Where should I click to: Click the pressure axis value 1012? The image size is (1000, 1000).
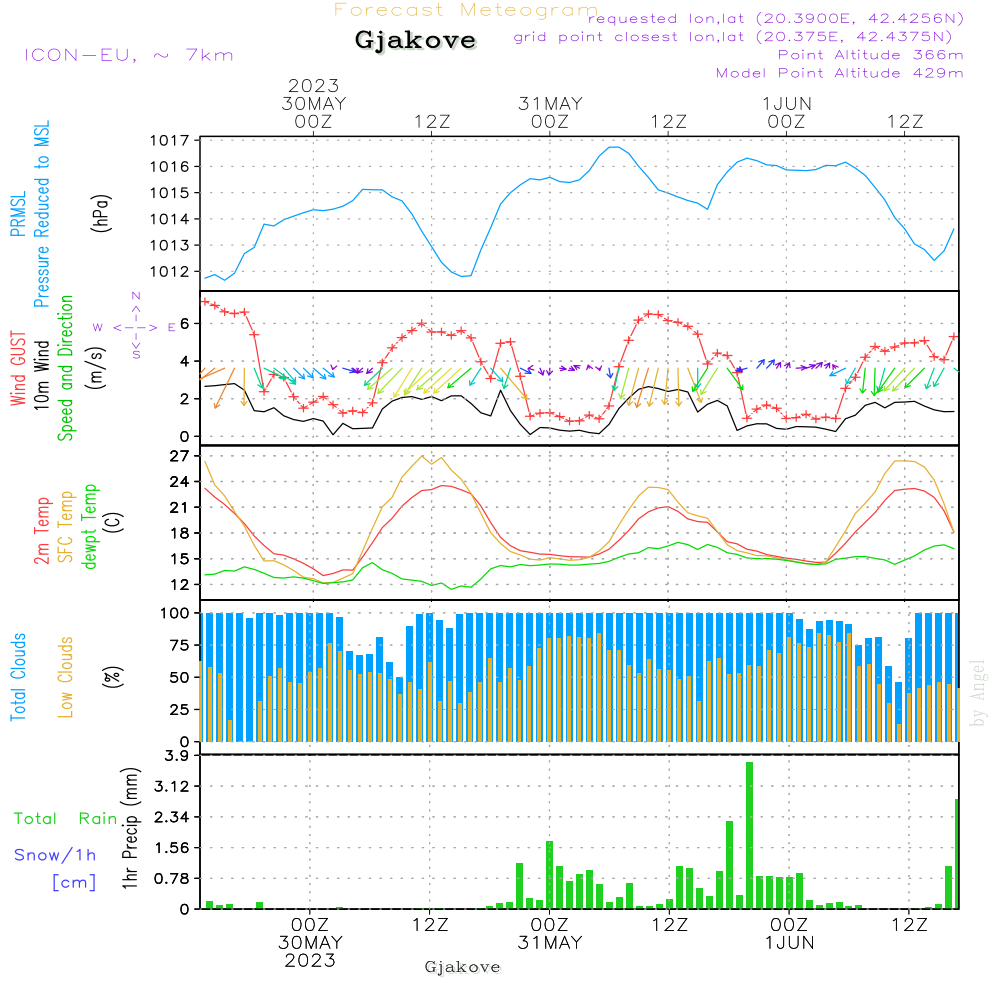coord(170,272)
